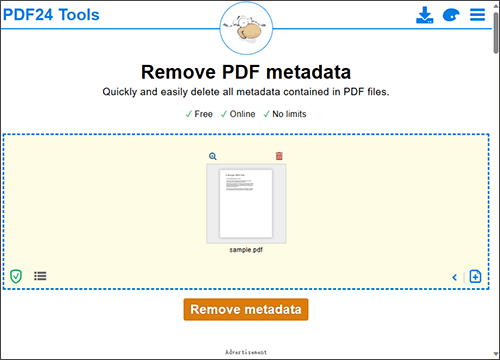The image size is (500, 360).
Task: Click the Remove PDF metadata heading
Action: click(246, 72)
